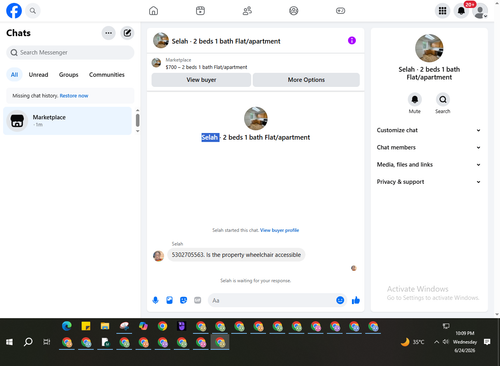Viewport: 500px width, 366px height.
Task: Click Selah's message about wheelchair access
Action: pyautogui.click(x=236, y=255)
